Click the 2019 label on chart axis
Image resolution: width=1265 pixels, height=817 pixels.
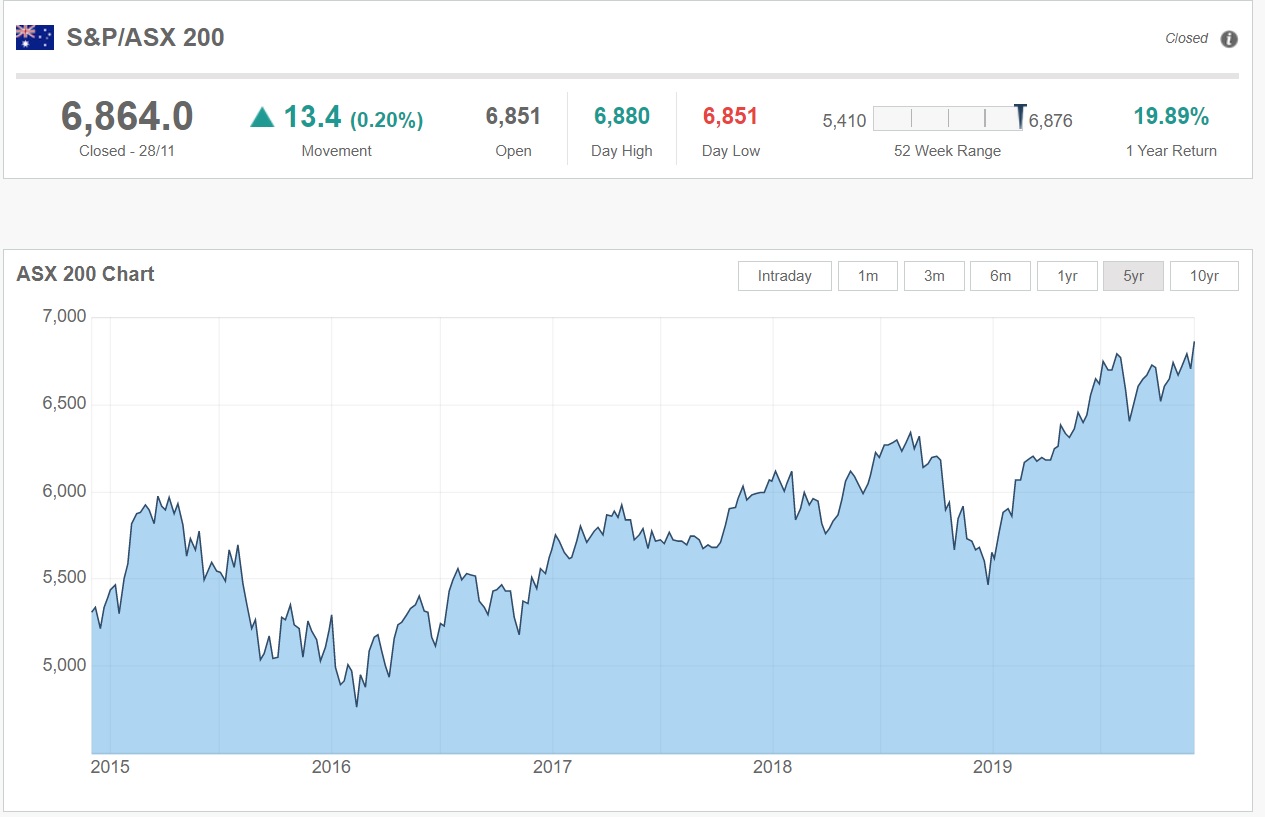pos(992,767)
